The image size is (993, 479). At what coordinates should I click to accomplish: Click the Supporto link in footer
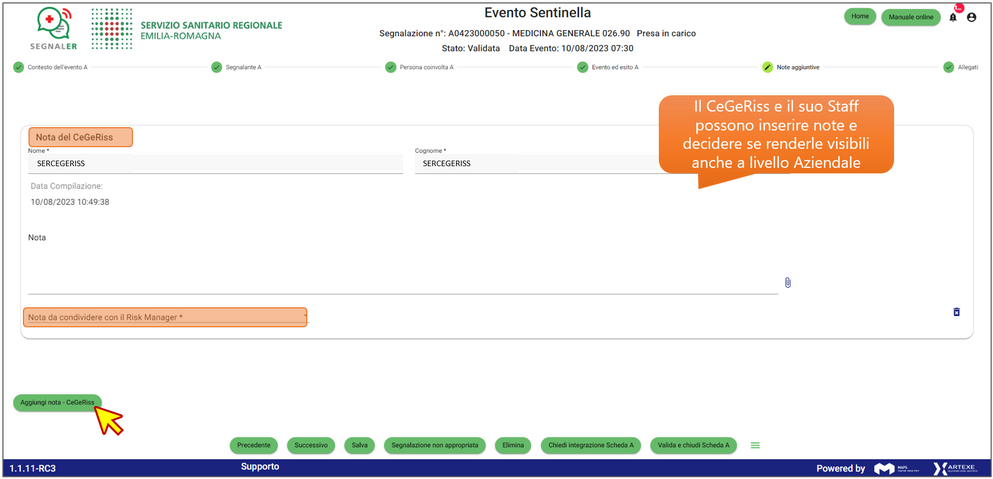pyautogui.click(x=260, y=467)
